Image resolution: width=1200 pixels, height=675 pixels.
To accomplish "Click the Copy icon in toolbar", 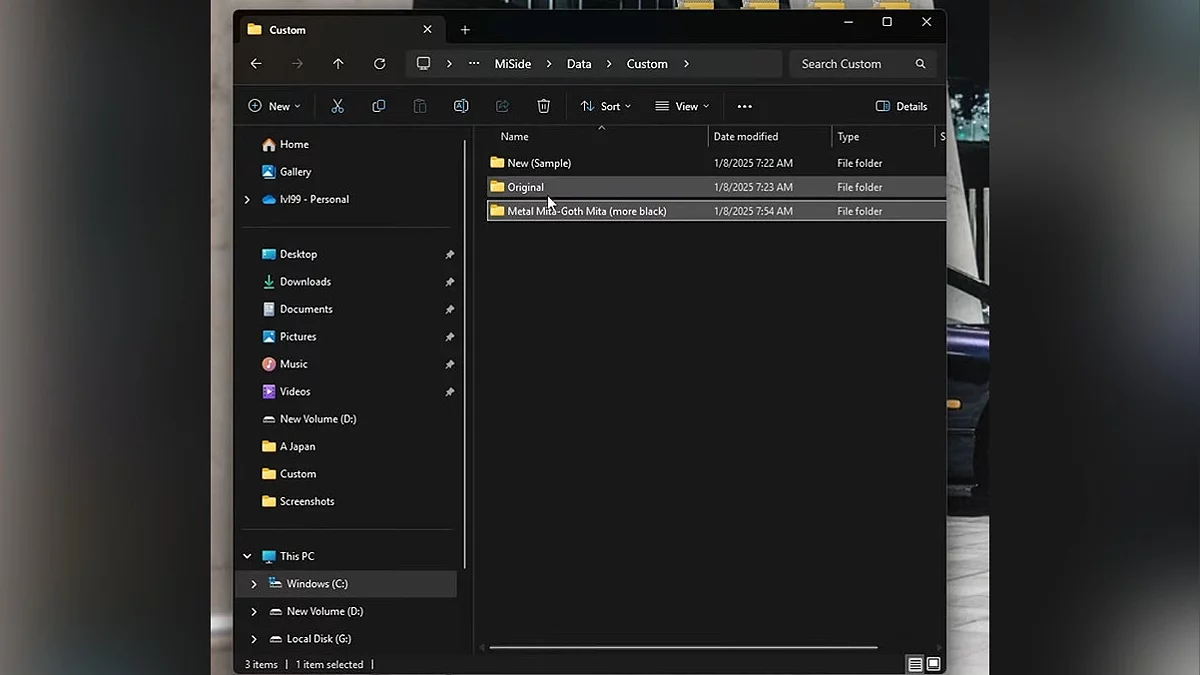I will point(379,106).
